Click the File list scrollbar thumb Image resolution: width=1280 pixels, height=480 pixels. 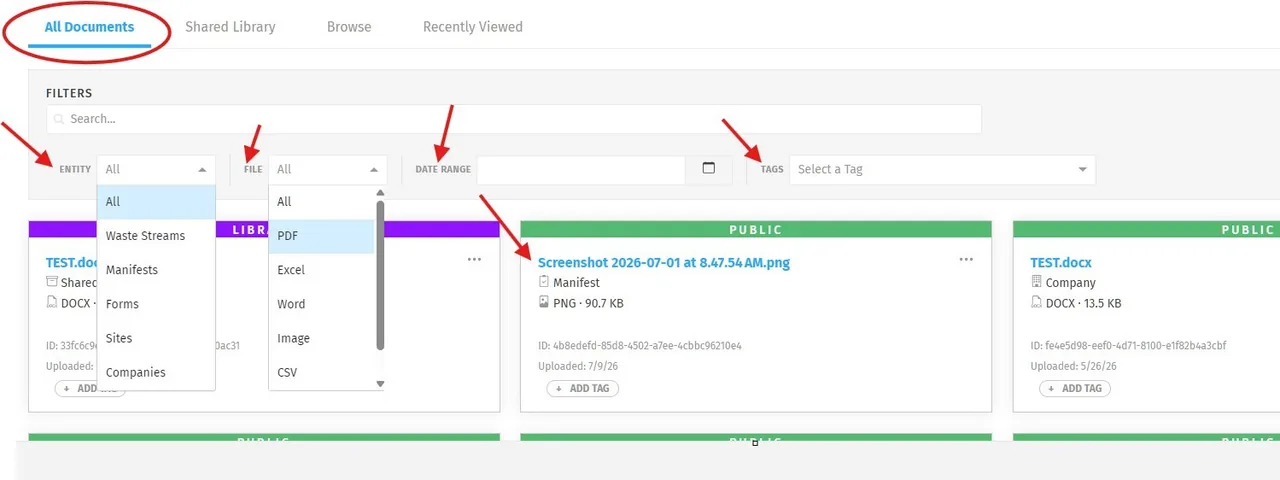click(380, 275)
